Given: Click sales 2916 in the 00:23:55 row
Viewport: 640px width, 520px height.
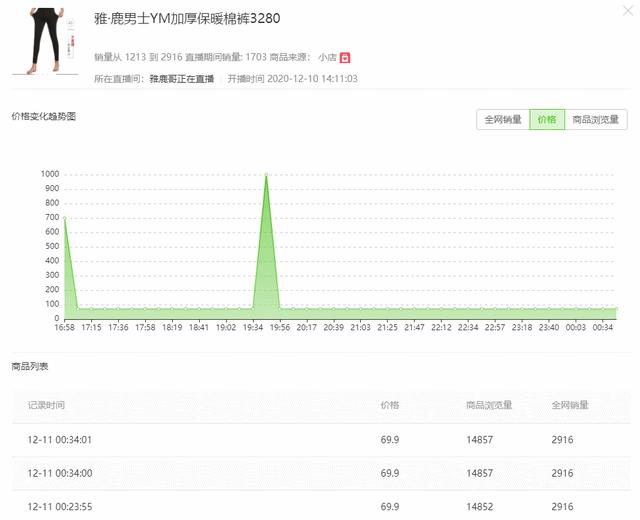Looking at the screenshot, I should point(562,507).
